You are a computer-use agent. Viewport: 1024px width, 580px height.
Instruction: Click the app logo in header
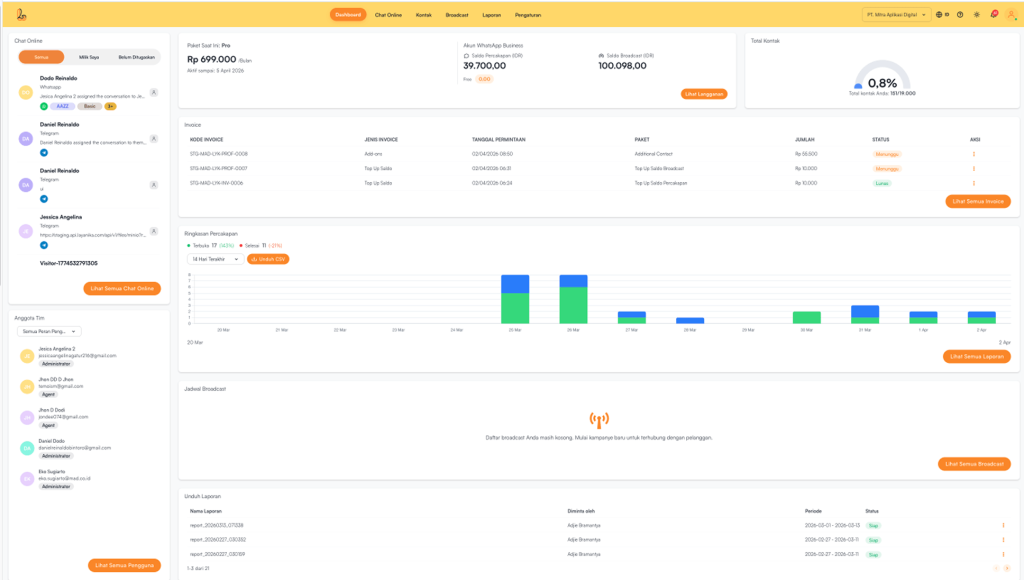pos(21,14)
